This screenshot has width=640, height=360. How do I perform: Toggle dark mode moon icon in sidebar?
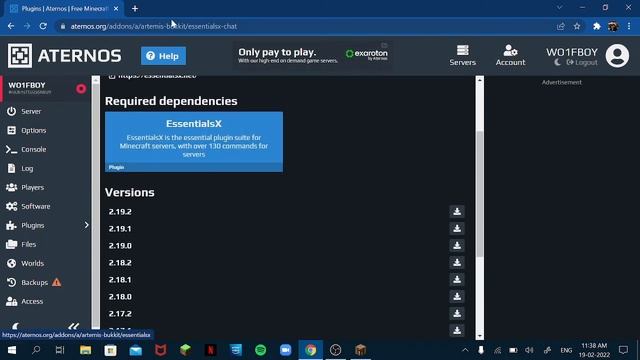(16, 326)
